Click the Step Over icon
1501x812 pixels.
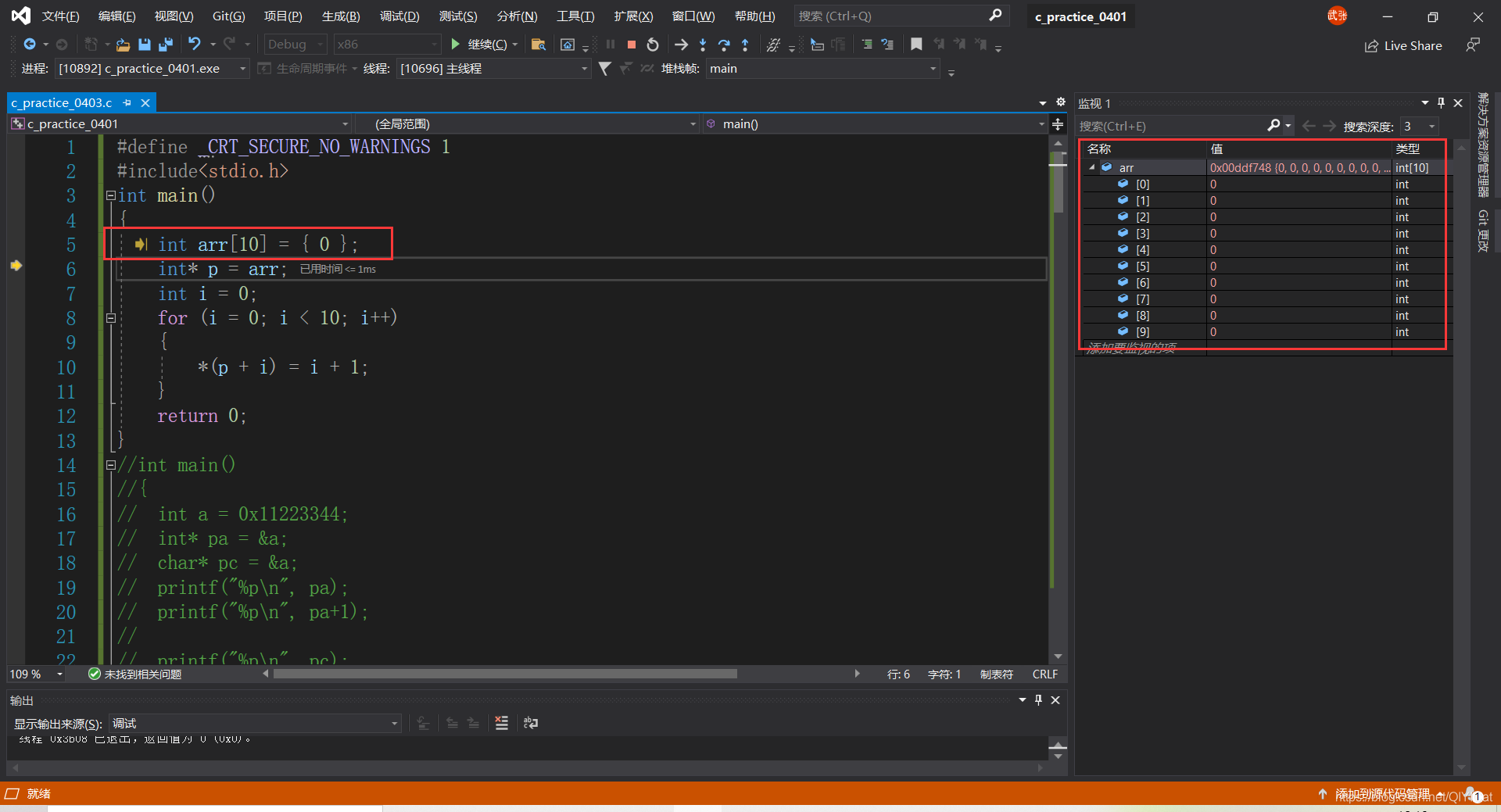pyautogui.click(x=724, y=45)
